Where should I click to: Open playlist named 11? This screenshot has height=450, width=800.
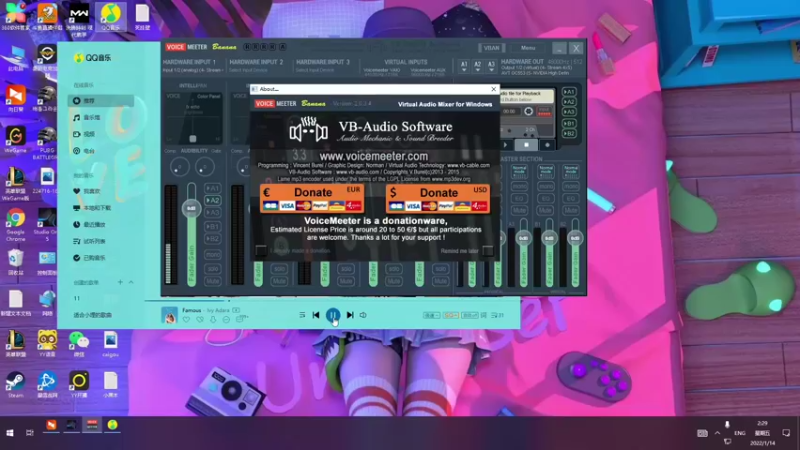(x=77, y=298)
